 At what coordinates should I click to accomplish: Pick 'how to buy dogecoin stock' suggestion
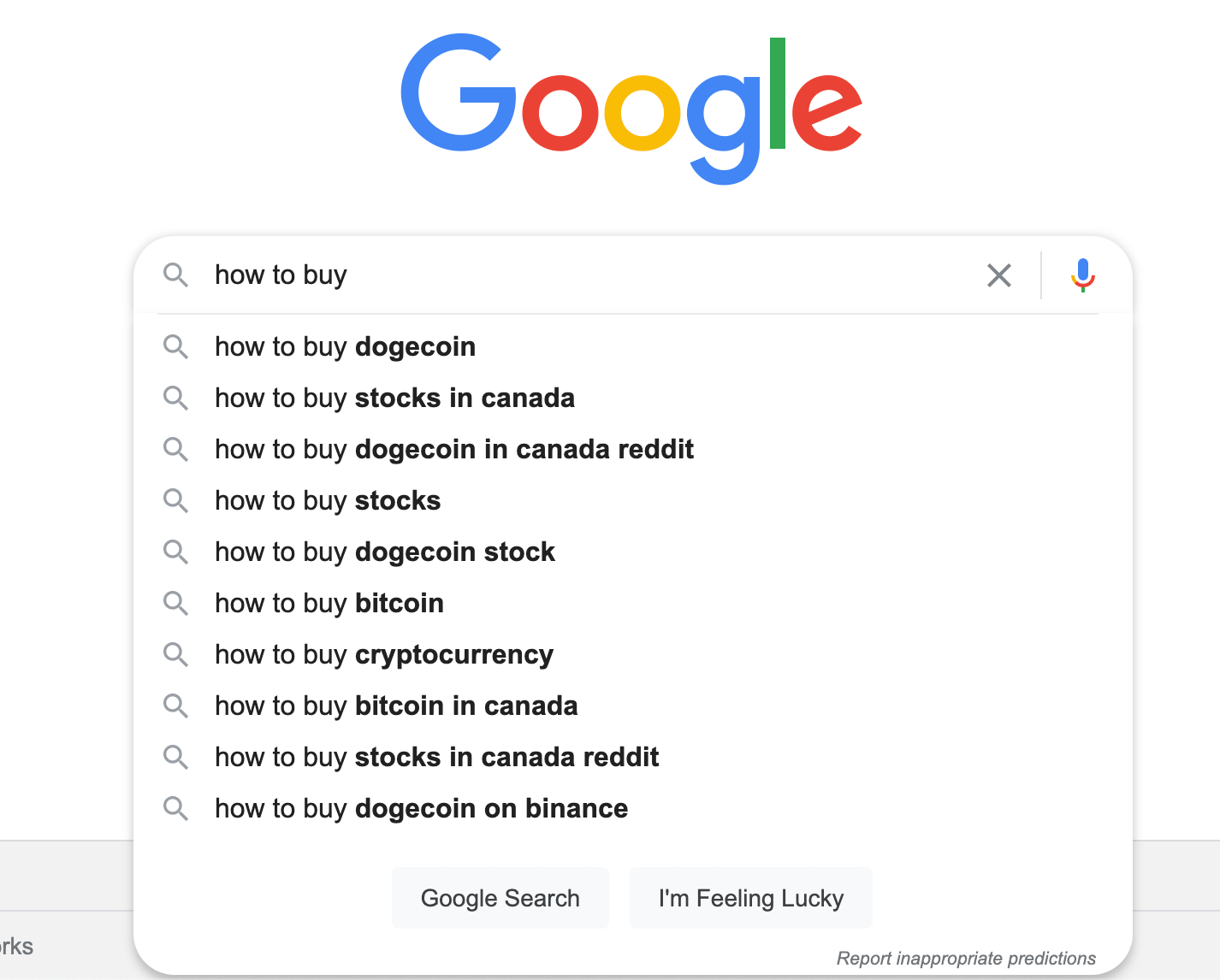[385, 552]
